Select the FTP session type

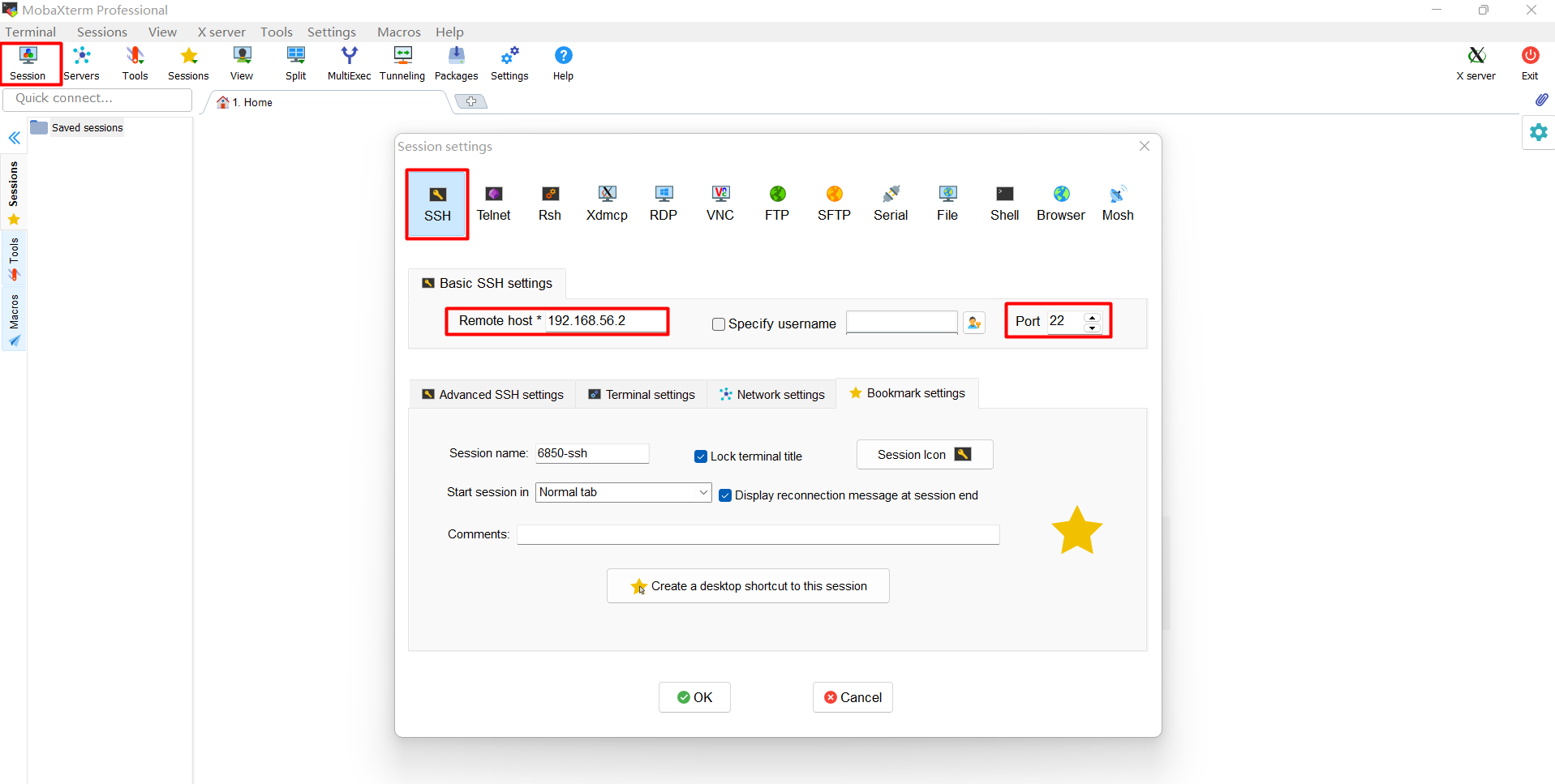pos(777,203)
